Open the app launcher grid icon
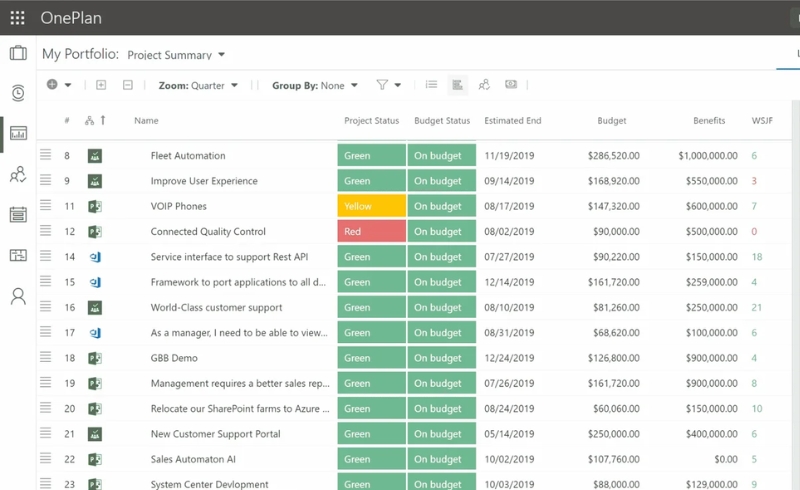The image size is (800, 490). click(17, 18)
